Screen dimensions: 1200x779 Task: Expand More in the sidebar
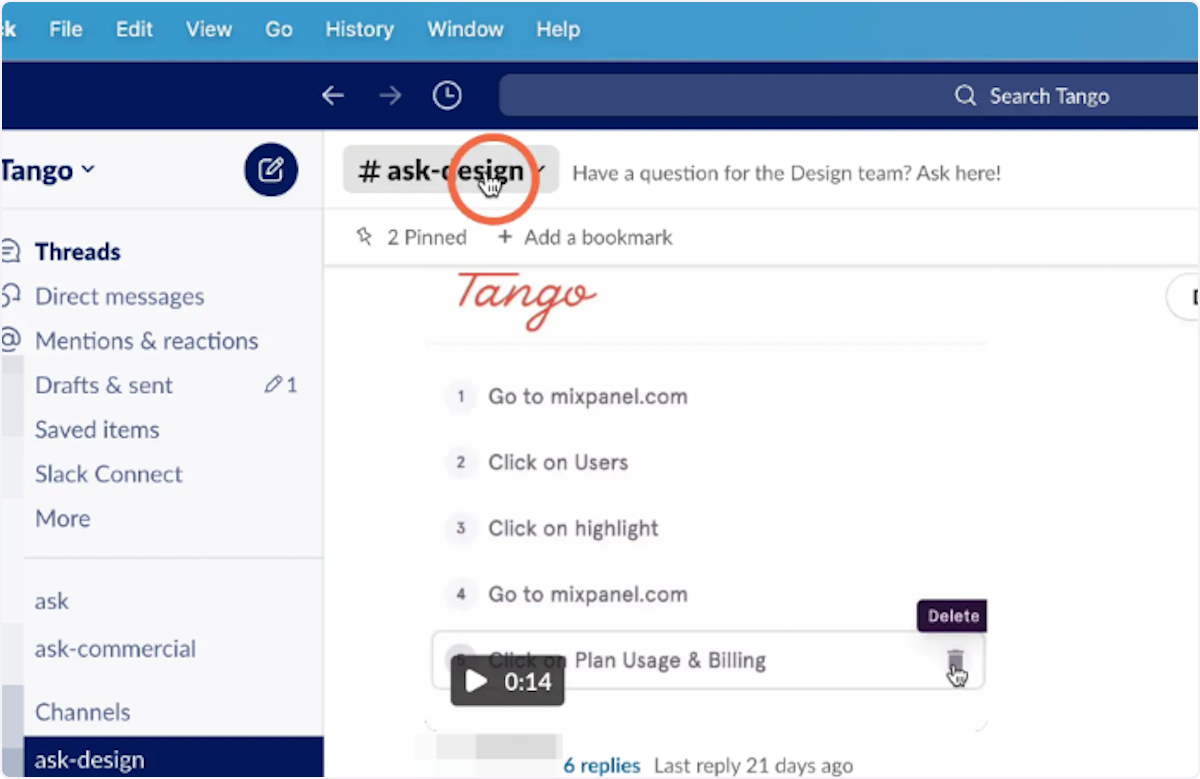click(x=63, y=518)
